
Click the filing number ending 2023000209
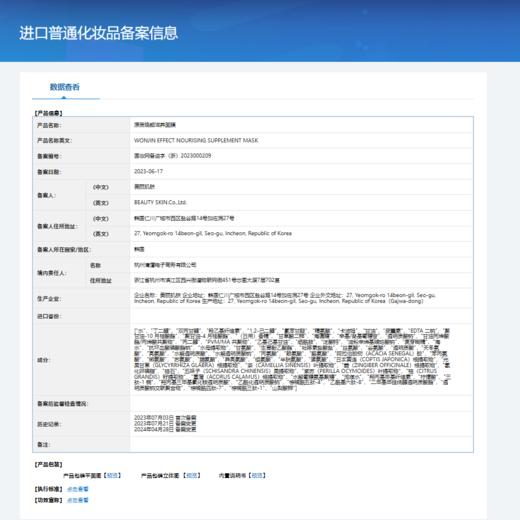(172, 156)
